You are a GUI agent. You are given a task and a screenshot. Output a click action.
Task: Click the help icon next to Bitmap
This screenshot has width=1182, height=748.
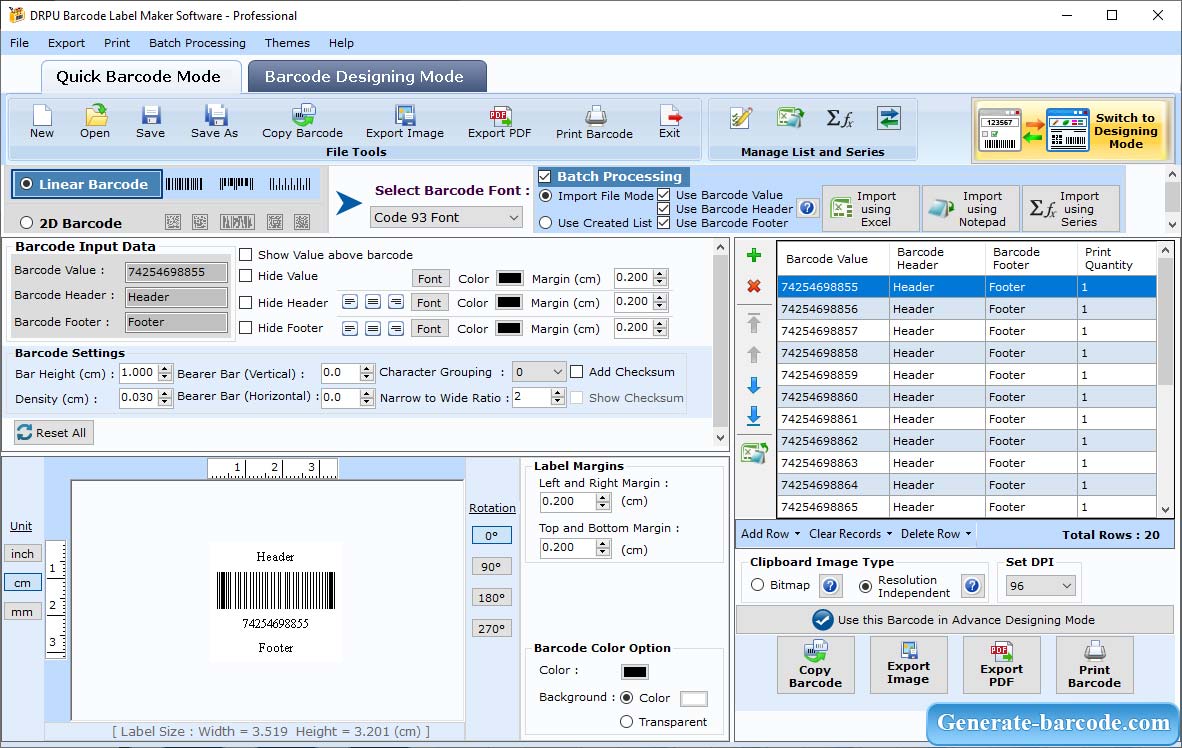coord(830,586)
